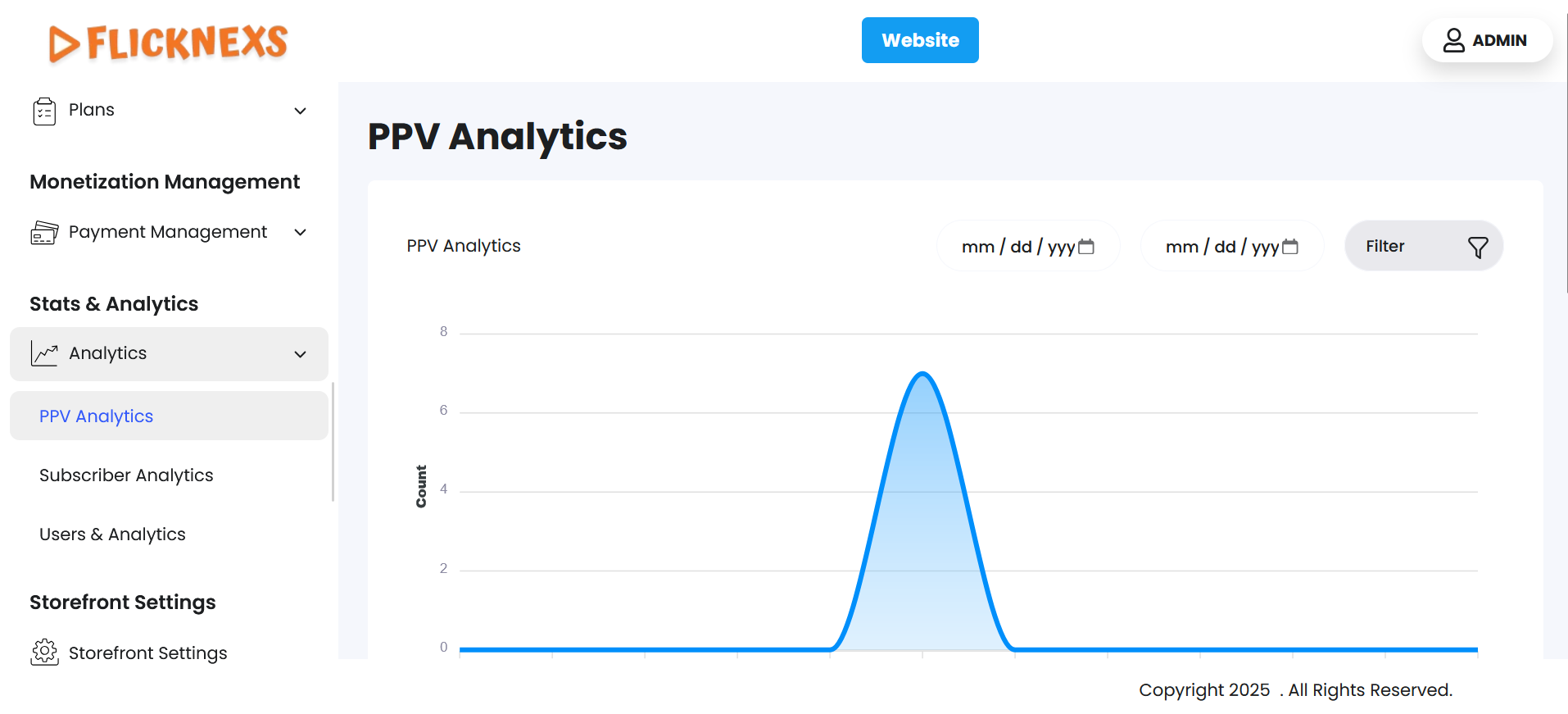This screenshot has height=714, width=1568.
Task: Collapse the Analytics submenu chevron
Action: [301, 354]
